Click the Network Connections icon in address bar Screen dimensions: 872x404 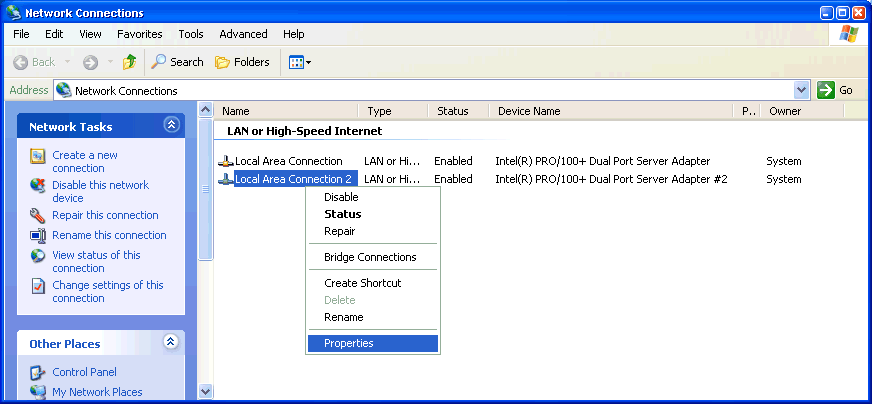(x=64, y=90)
